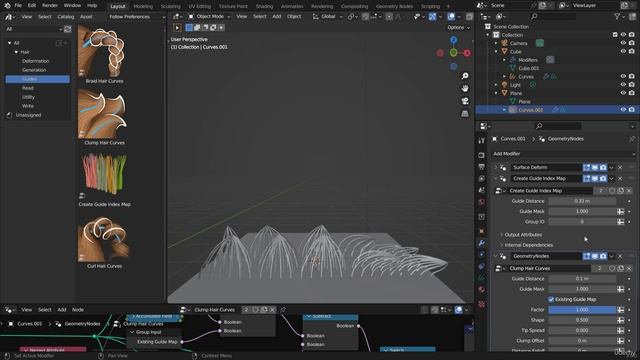640x360 pixels.
Task: Open the viewport Add menu
Action: point(277,17)
